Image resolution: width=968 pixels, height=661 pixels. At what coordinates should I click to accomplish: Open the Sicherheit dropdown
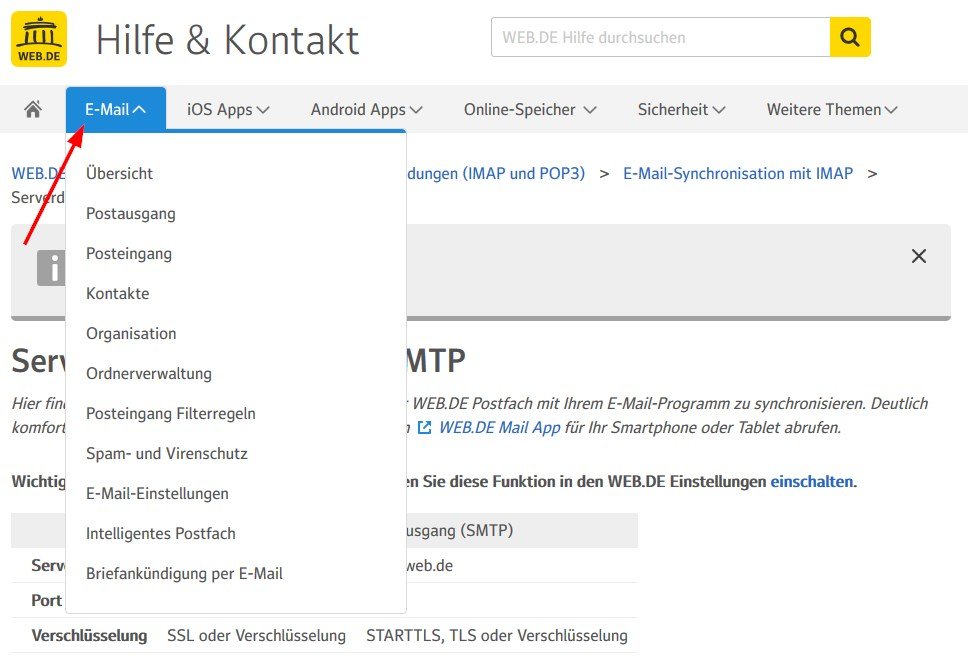coord(681,109)
